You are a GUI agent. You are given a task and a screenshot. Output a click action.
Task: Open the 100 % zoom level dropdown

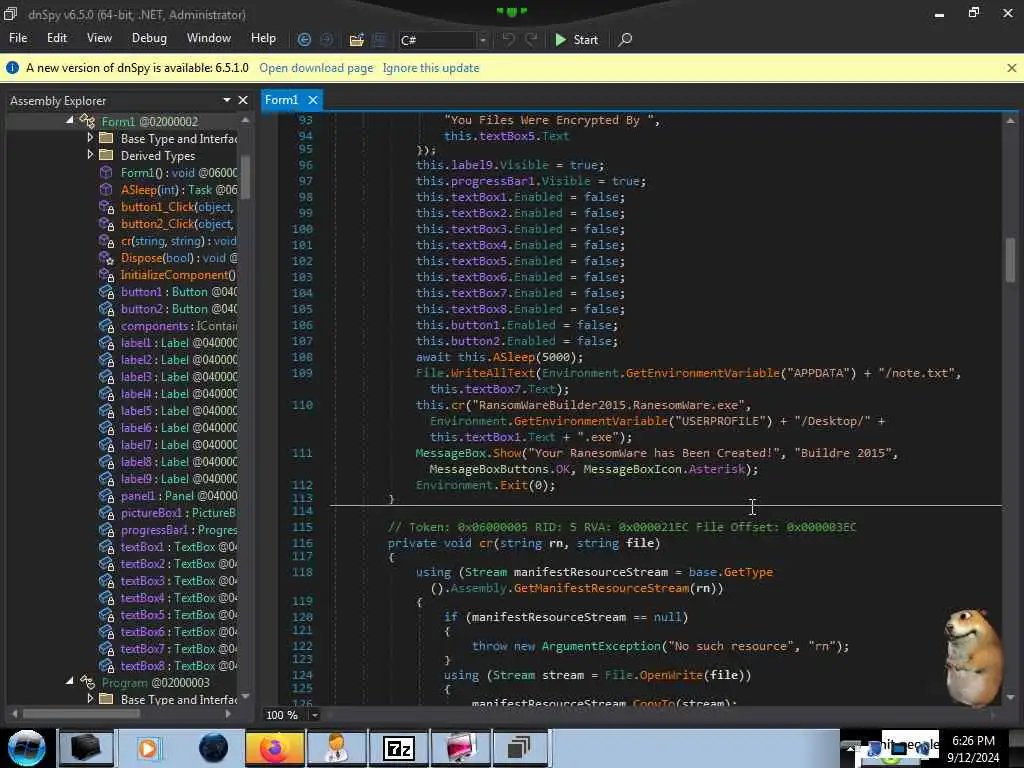point(315,715)
